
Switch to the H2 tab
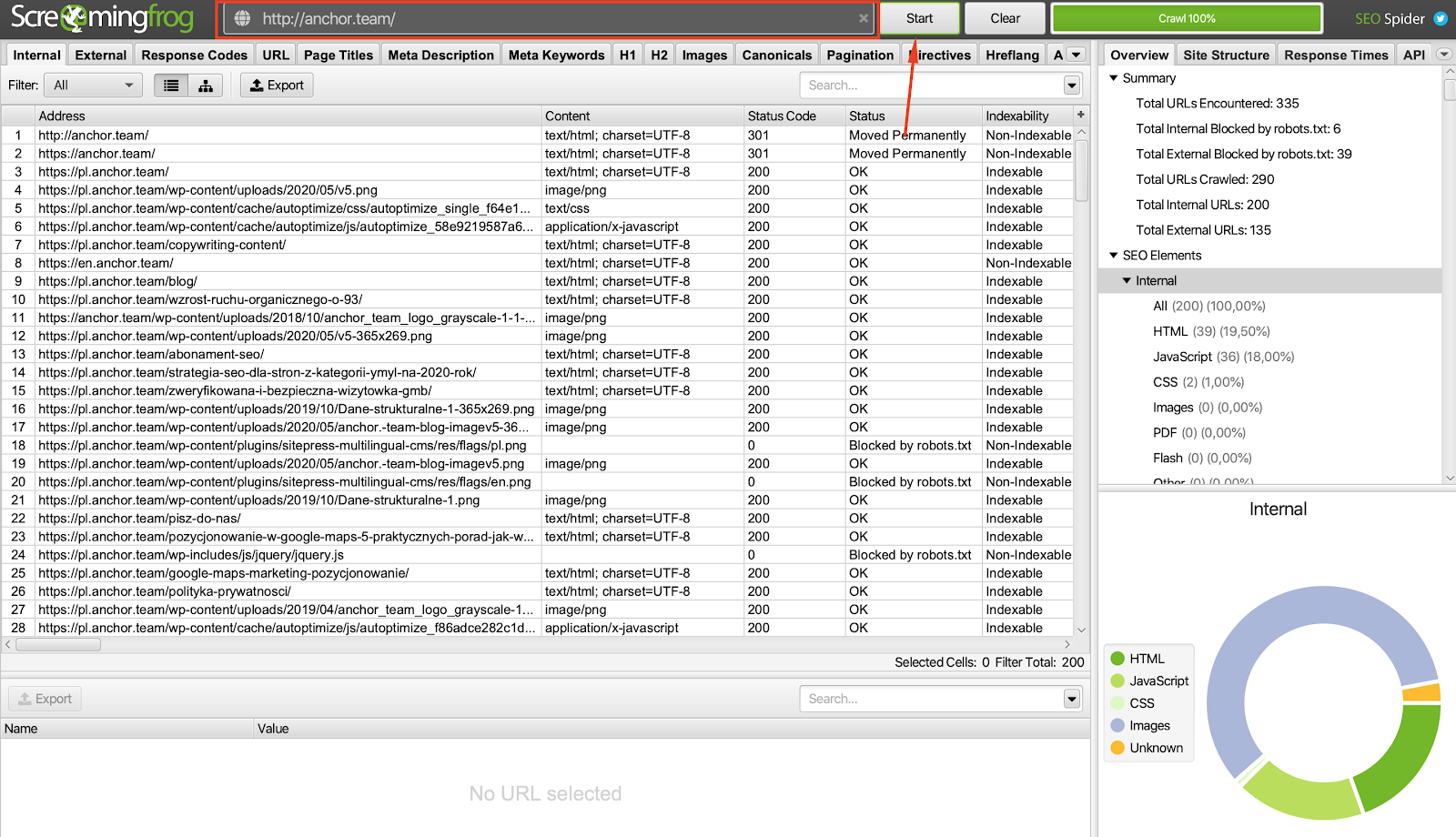tap(660, 55)
